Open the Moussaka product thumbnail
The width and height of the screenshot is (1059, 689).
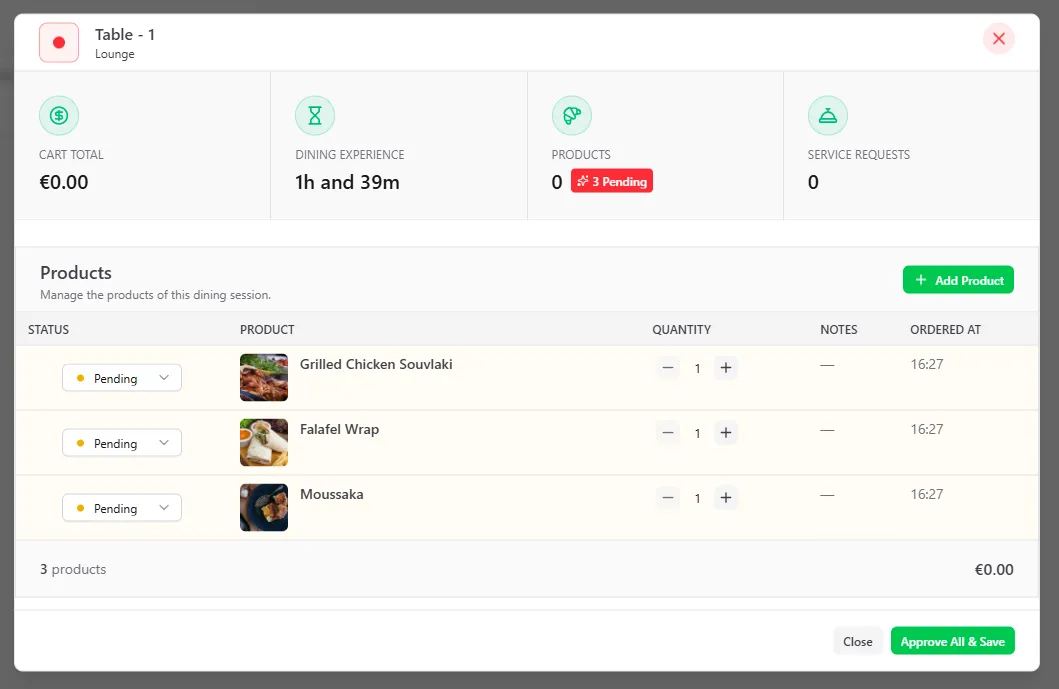tap(264, 508)
